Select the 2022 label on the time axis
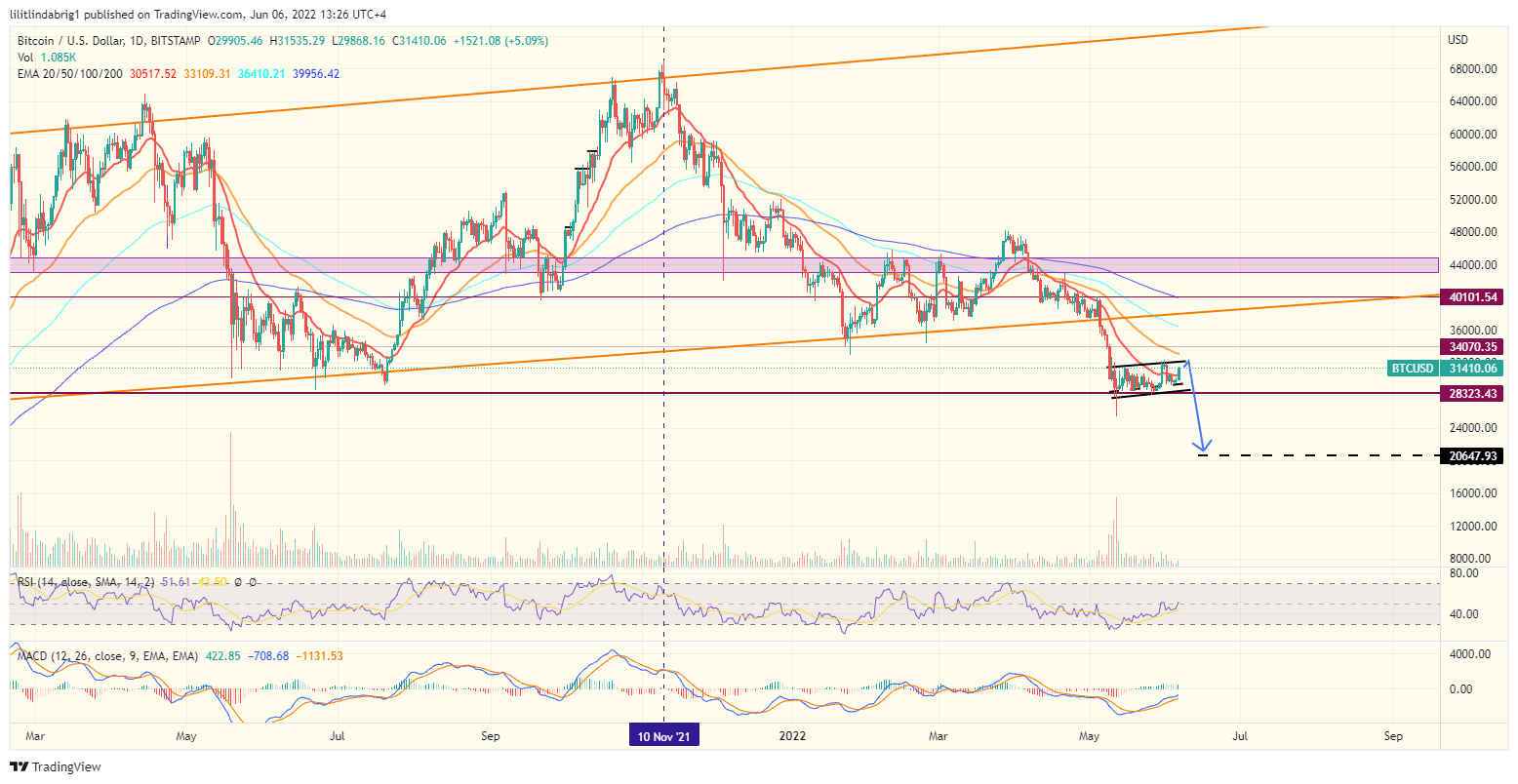Image resolution: width=1518 pixels, height=784 pixels. tap(792, 736)
